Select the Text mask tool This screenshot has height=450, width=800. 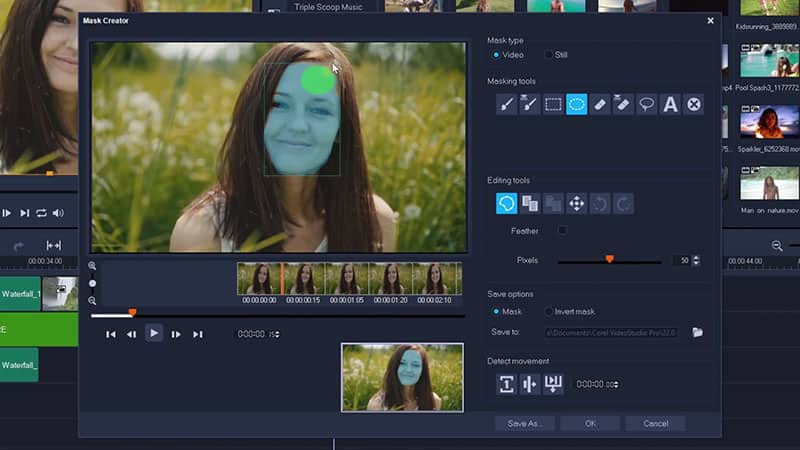pos(670,104)
